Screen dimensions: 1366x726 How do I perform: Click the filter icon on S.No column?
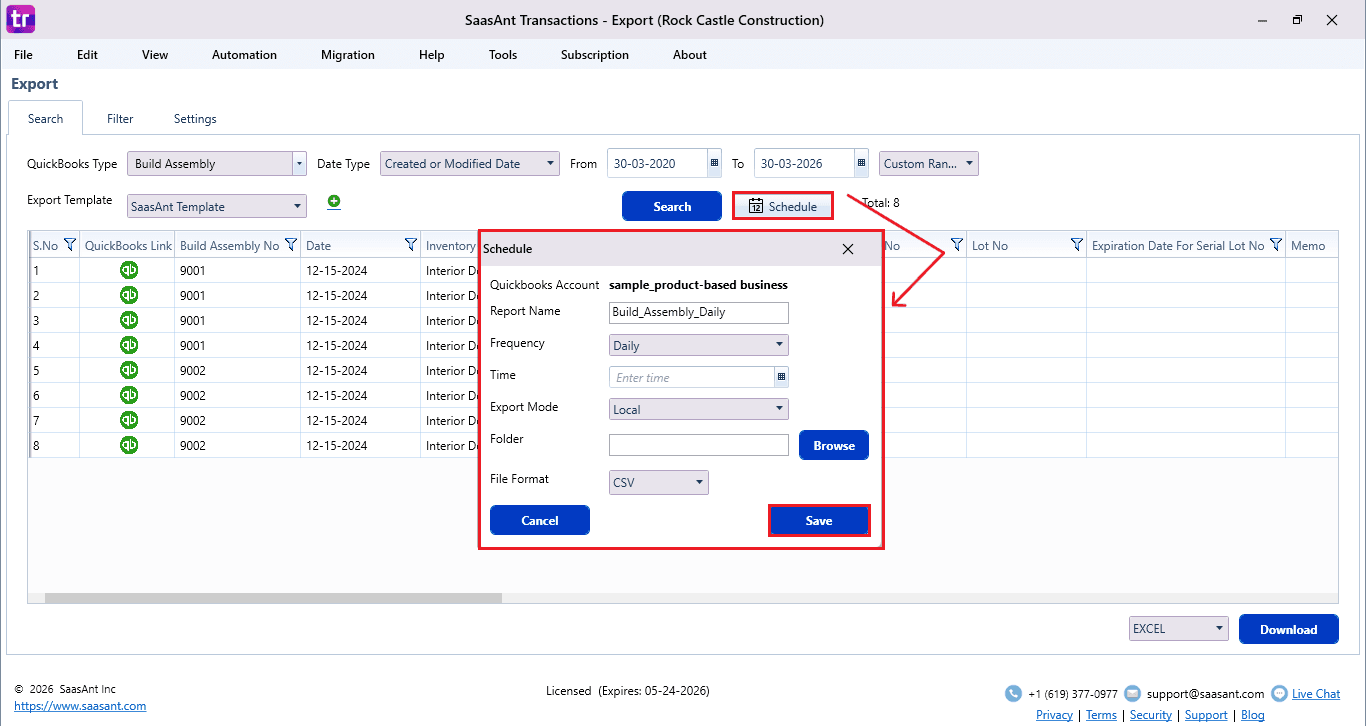pyautogui.click(x=70, y=245)
